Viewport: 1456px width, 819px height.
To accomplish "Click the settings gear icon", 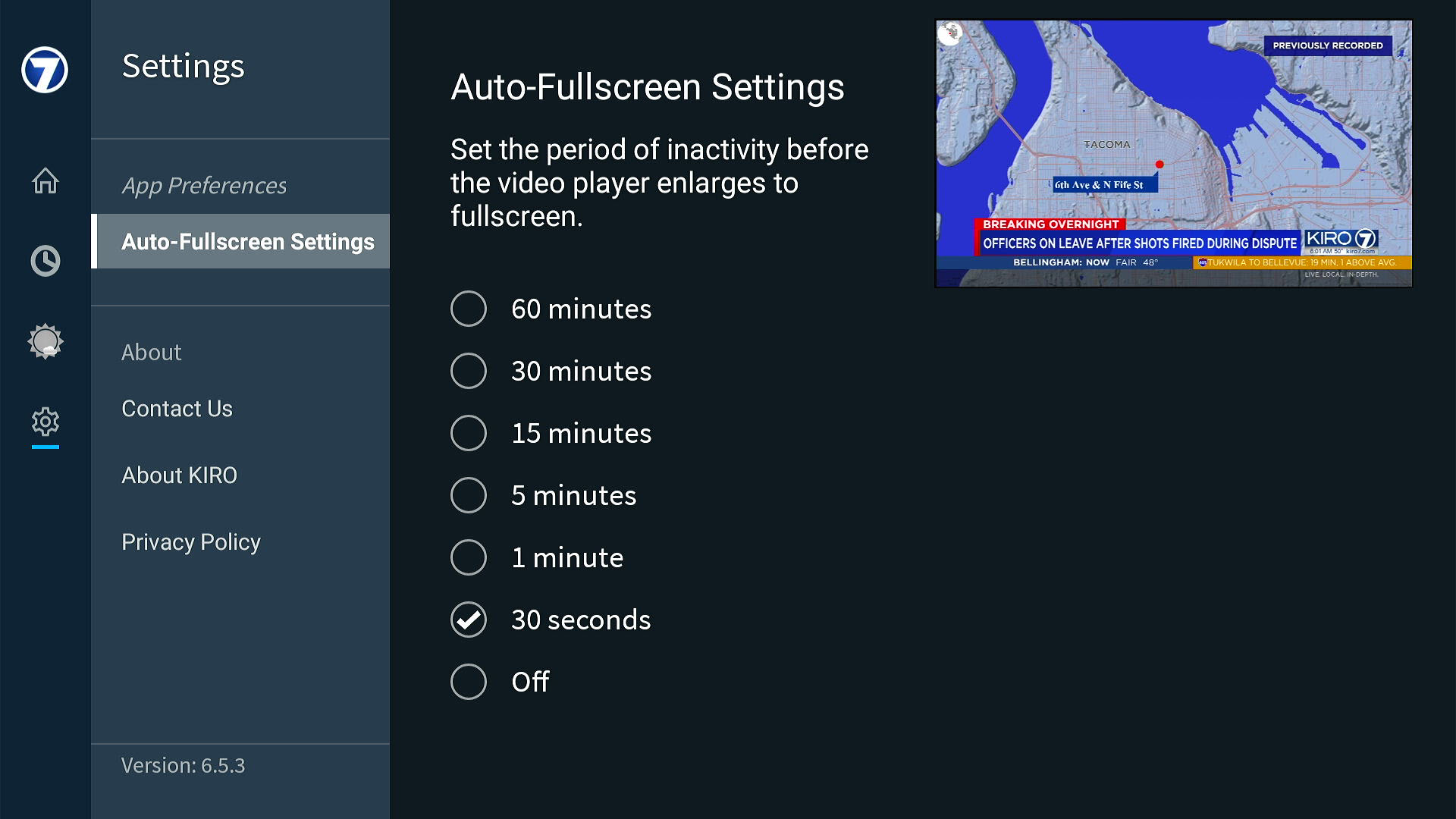I will tap(45, 422).
